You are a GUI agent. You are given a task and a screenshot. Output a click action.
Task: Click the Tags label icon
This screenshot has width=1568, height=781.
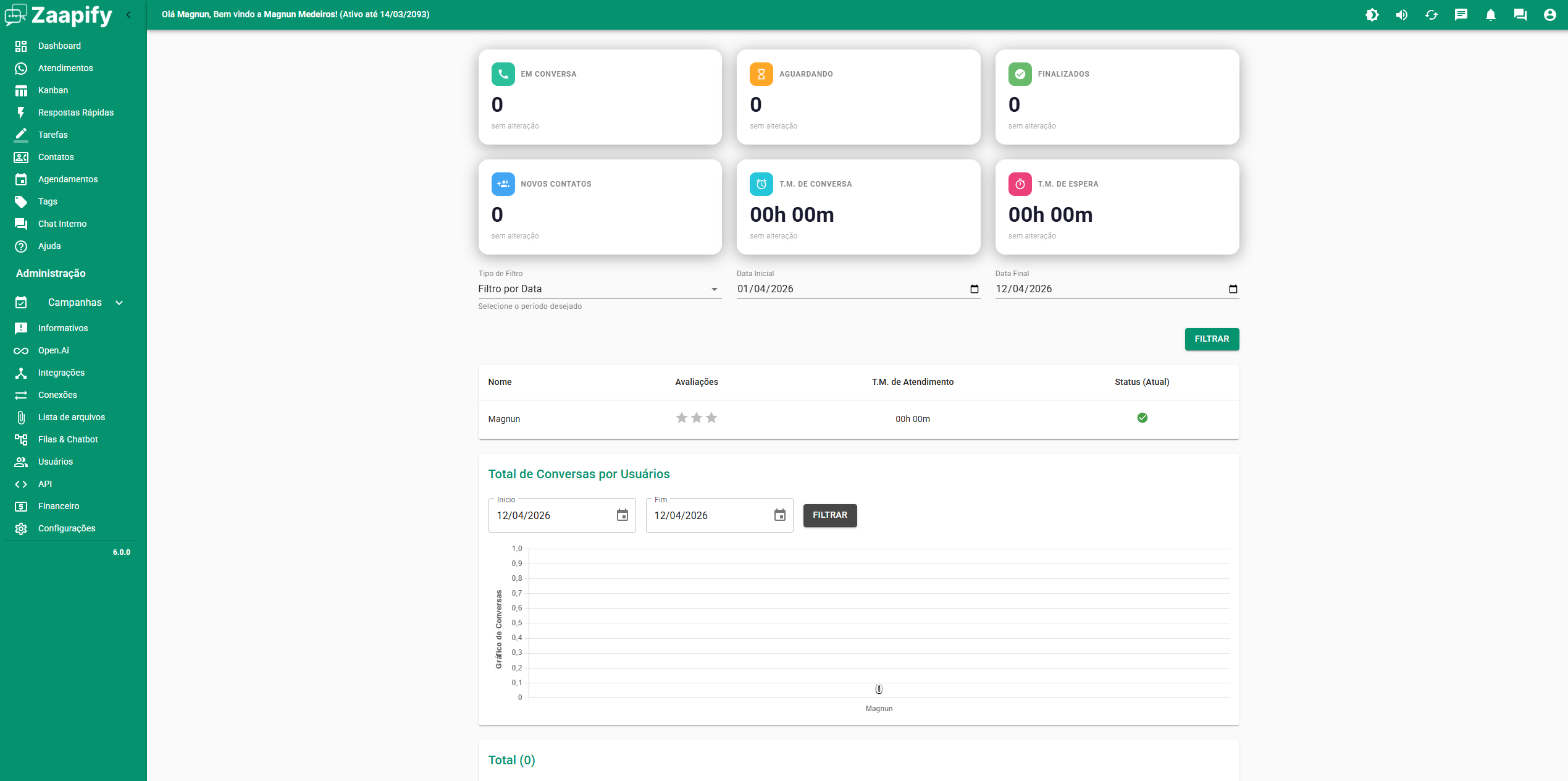tap(21, 201)
